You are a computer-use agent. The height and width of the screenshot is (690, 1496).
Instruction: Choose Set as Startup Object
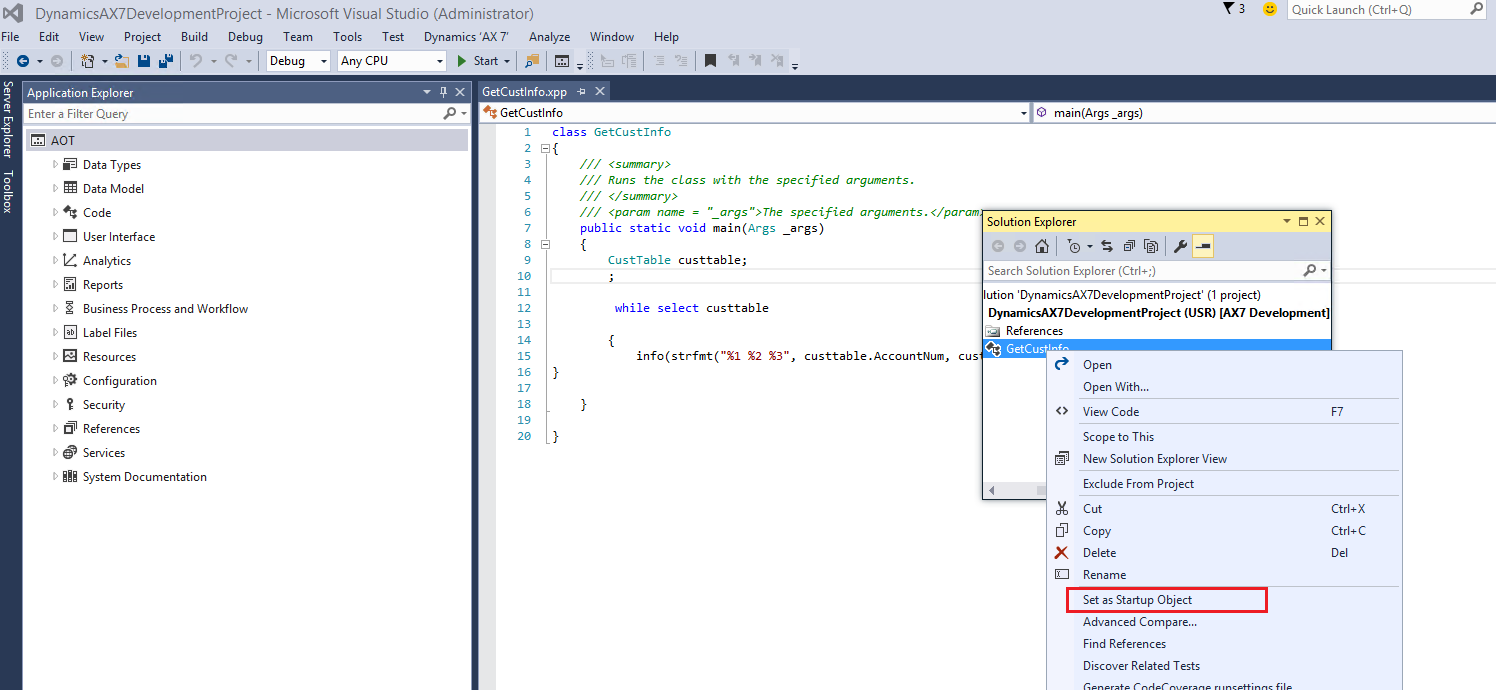click(1135, 599)
